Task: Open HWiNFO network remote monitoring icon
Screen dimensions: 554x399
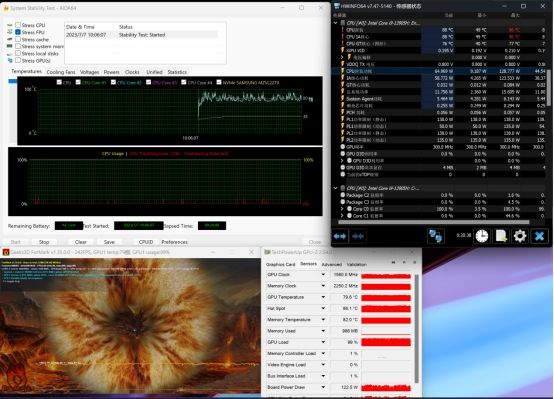Action: (436, 236)
